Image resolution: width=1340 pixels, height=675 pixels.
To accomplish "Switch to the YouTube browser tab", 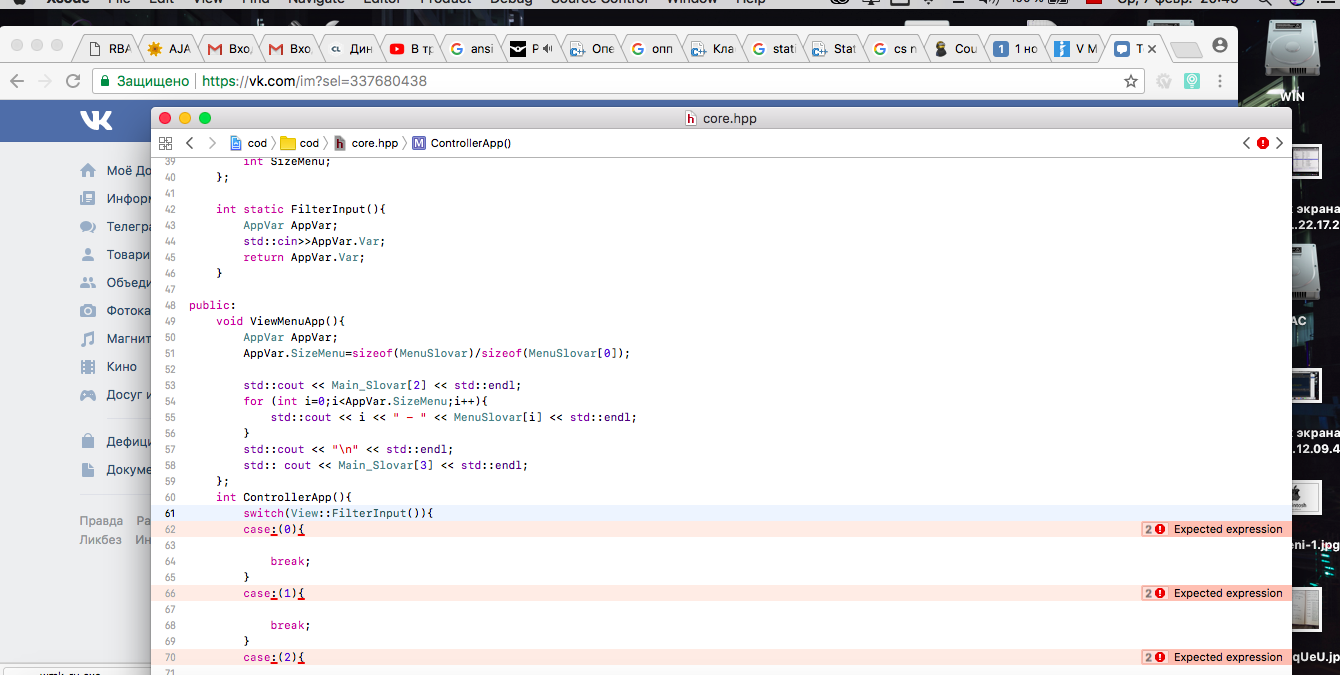I will 411,48.
